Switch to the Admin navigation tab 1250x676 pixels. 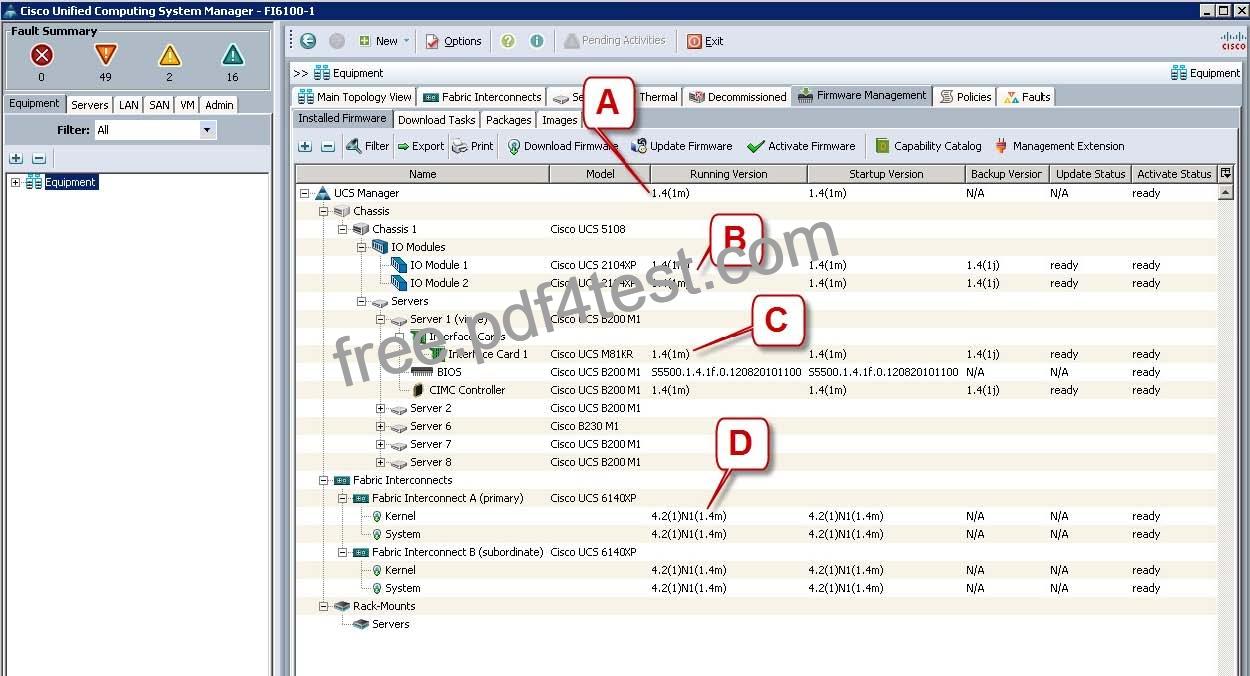point(219,104)
